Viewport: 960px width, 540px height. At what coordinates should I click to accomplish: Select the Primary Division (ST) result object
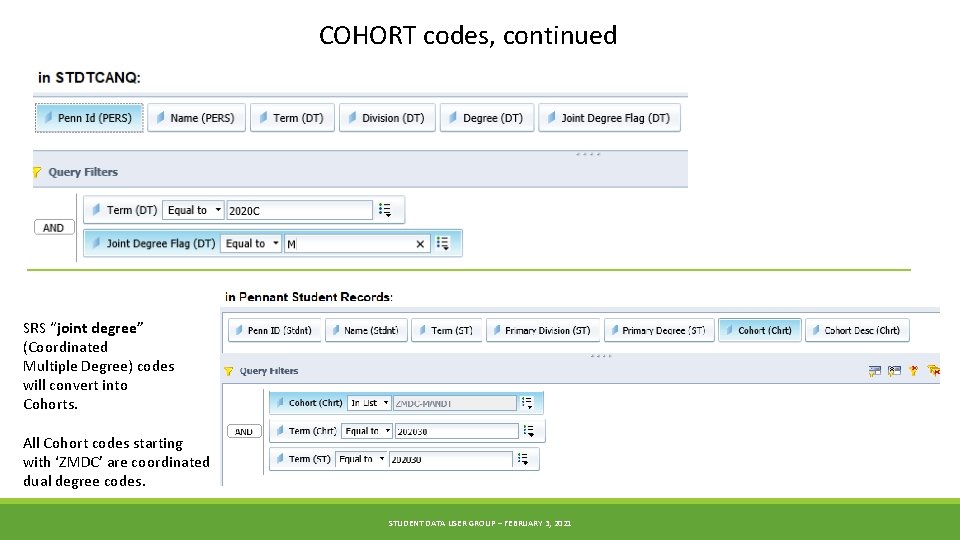pos(543,330)
